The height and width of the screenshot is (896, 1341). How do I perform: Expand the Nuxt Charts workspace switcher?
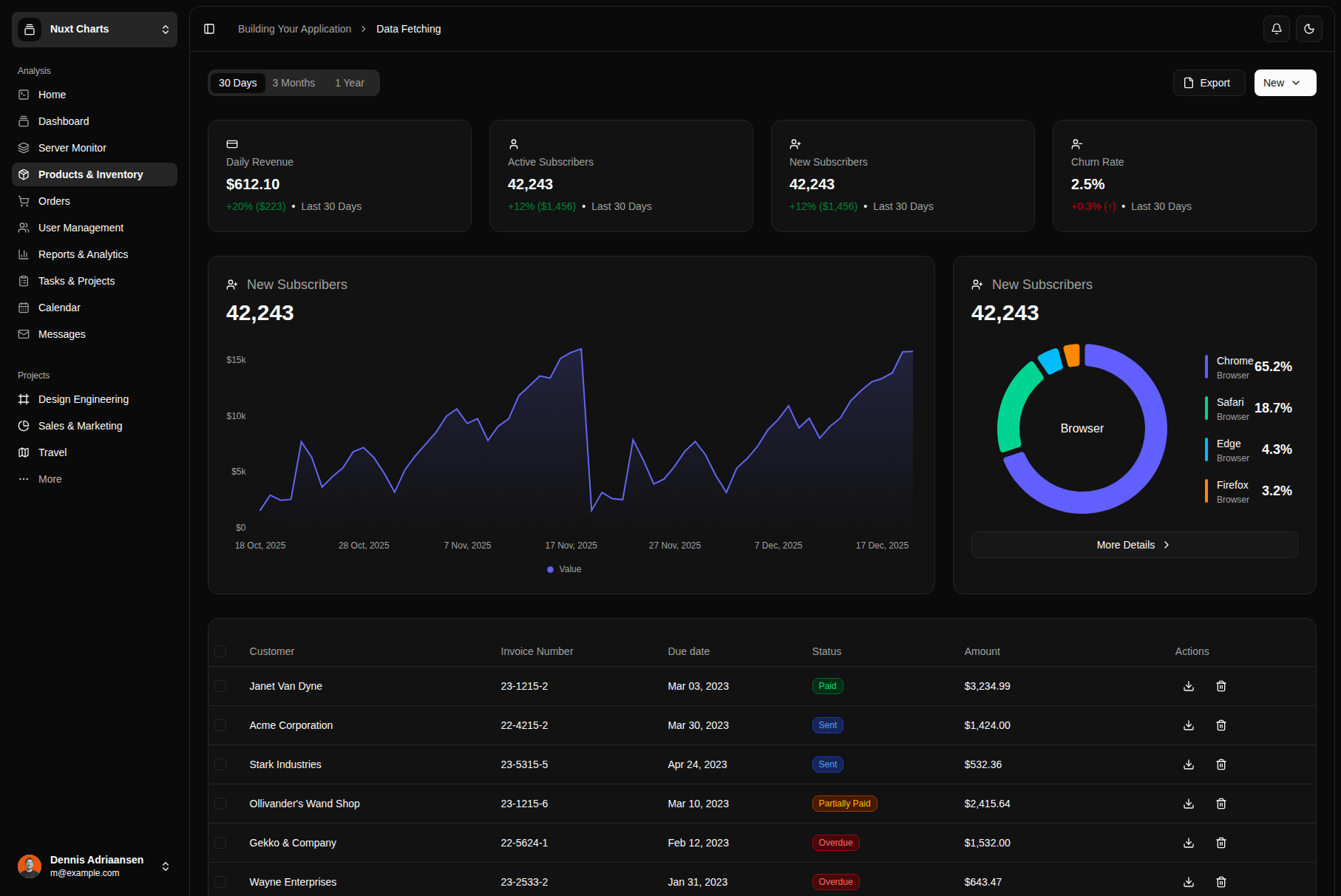point(95,30)
